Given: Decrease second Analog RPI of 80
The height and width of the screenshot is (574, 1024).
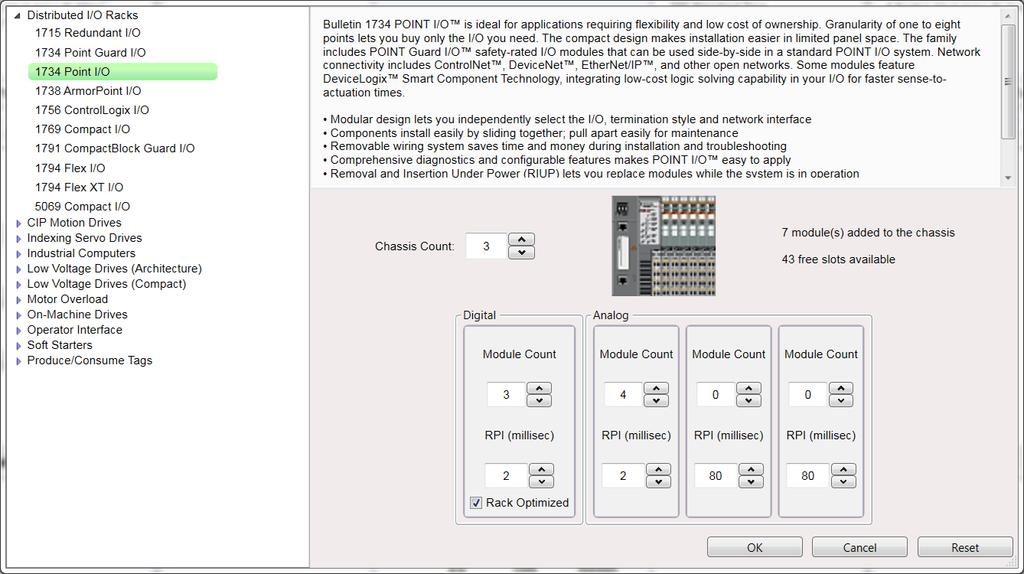Looking at the screenshot, I should tap(751, 481).
